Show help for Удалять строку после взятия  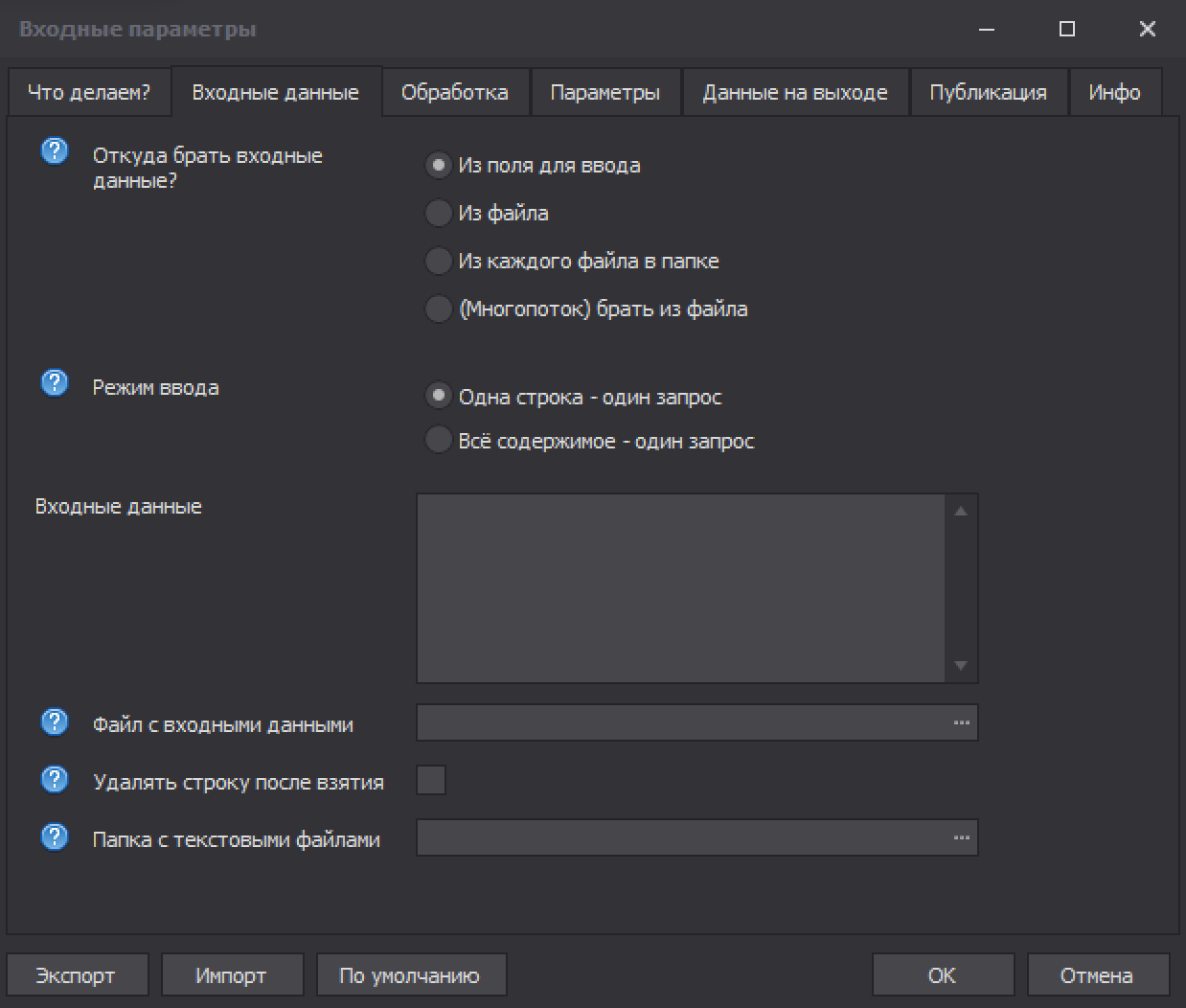(55, 780)
